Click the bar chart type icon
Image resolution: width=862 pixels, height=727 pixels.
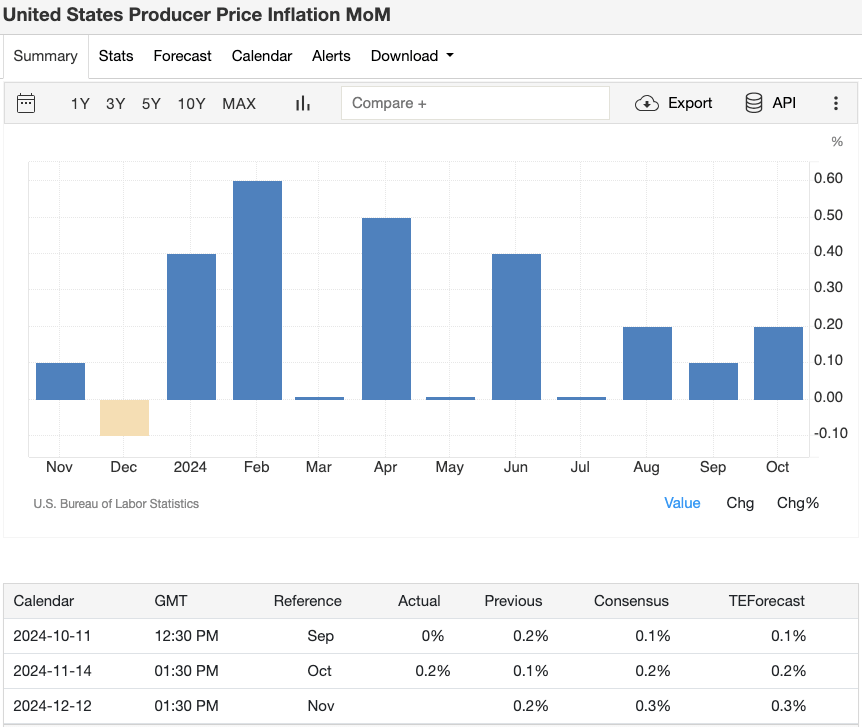tap(302, 103)
